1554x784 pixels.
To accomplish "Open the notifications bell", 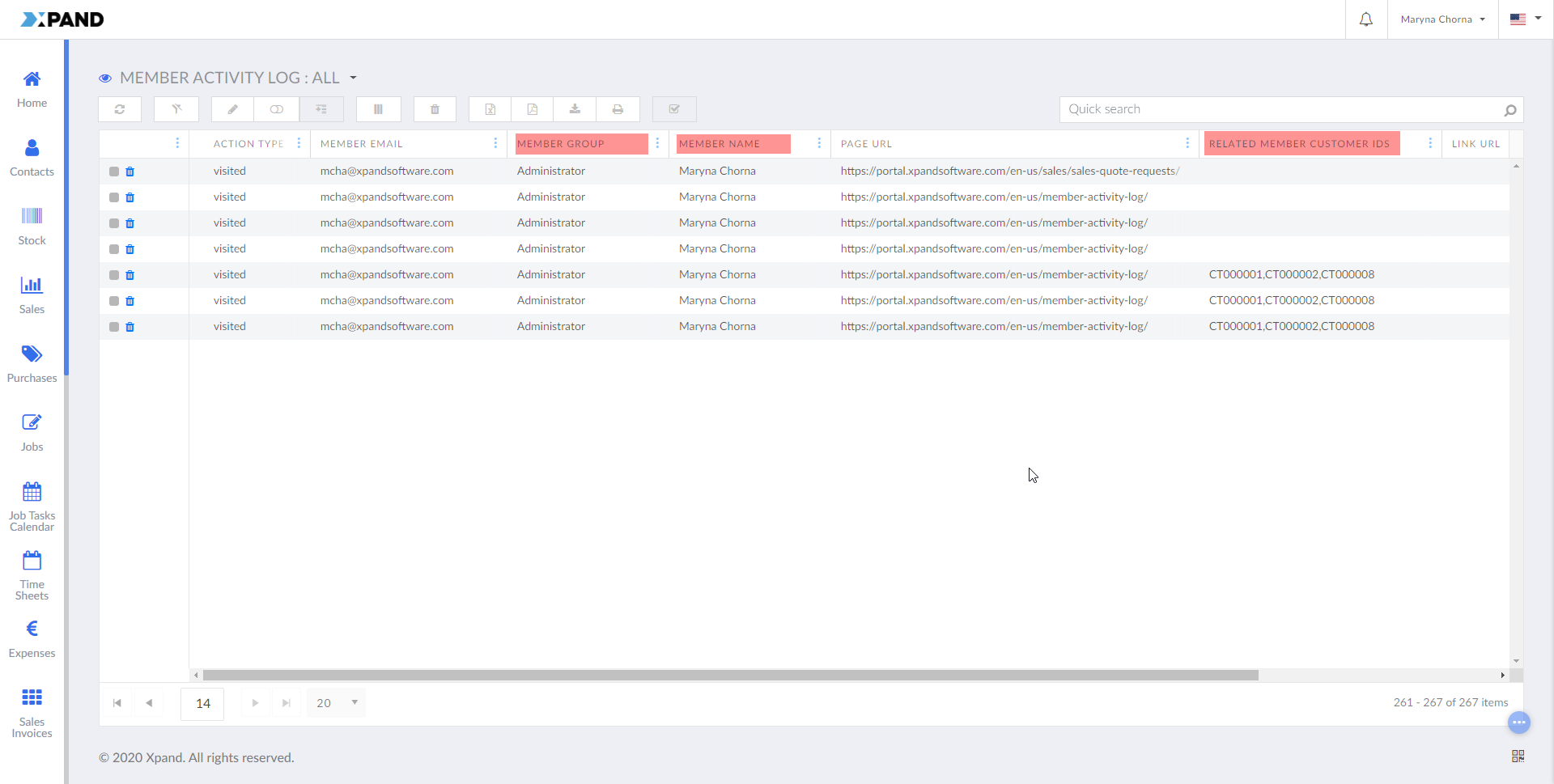I will coord(1365,19).
